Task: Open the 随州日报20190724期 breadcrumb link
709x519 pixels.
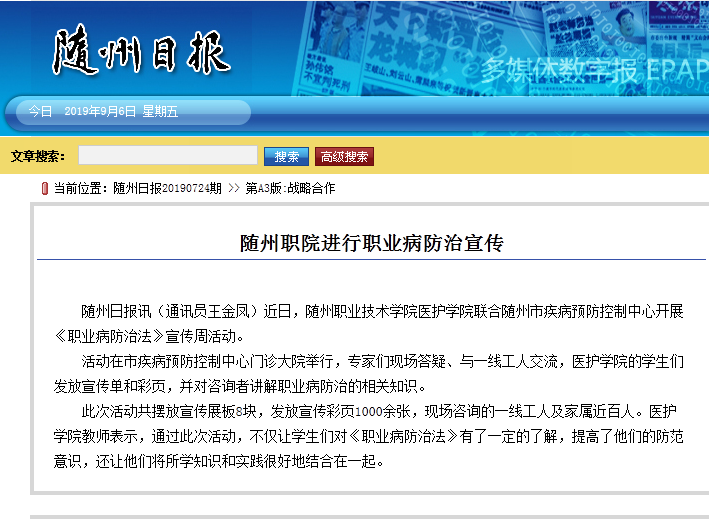Action: (167, 188)
